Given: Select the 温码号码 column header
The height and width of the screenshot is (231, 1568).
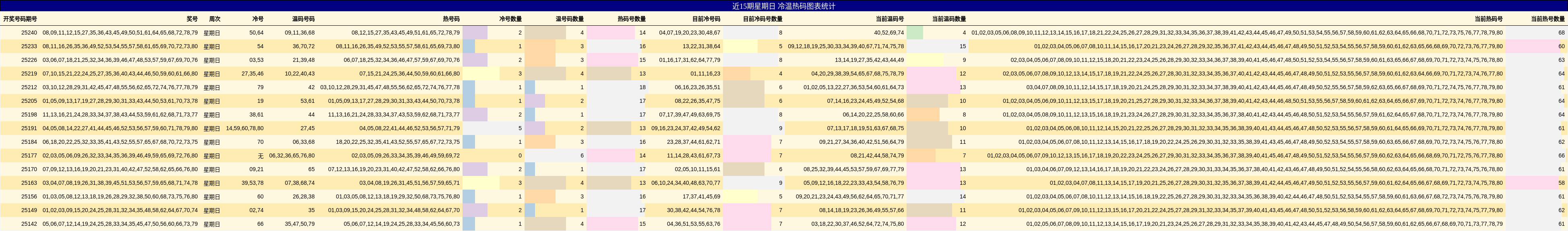Looking at the screenshot, I should [303, 19].
